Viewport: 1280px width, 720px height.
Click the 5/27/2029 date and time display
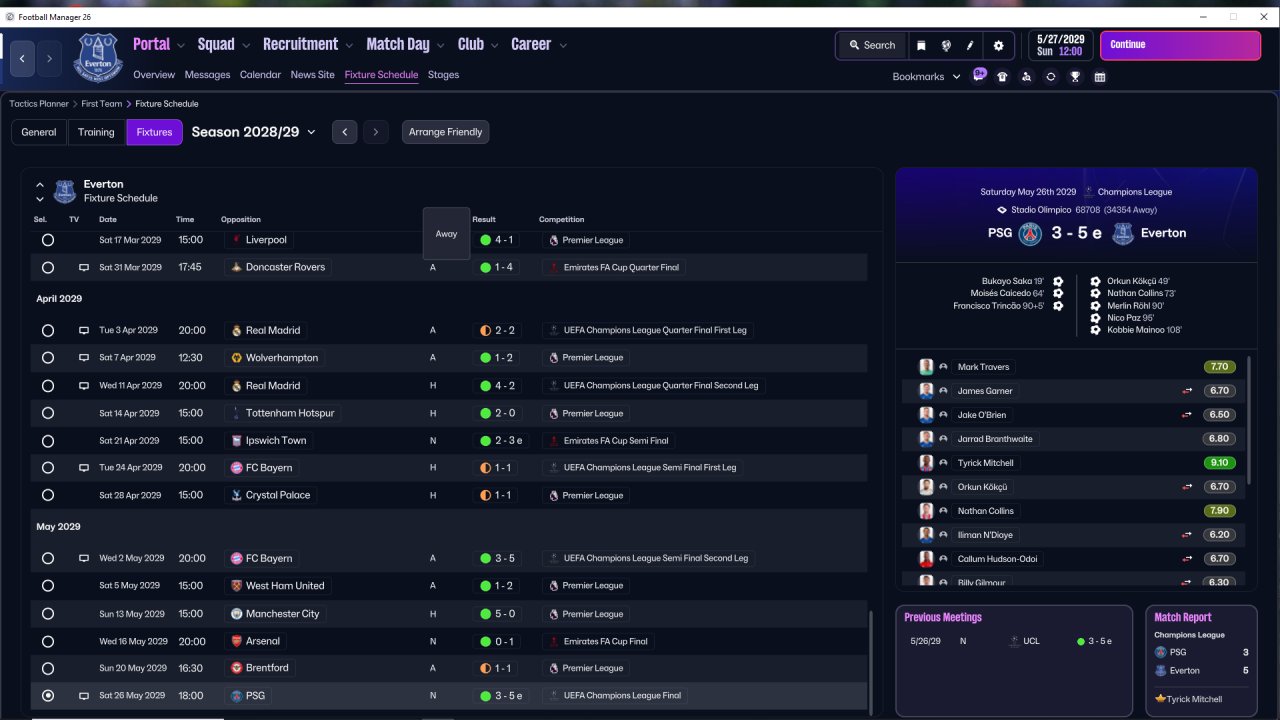click(1060, 45)
